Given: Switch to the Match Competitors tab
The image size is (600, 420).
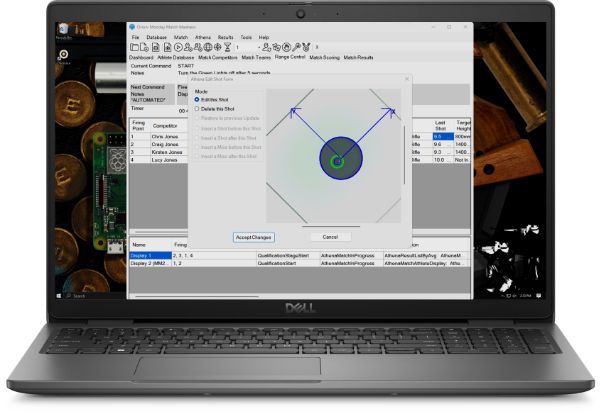Looking at the screenshot, I should tap(218, 57).
